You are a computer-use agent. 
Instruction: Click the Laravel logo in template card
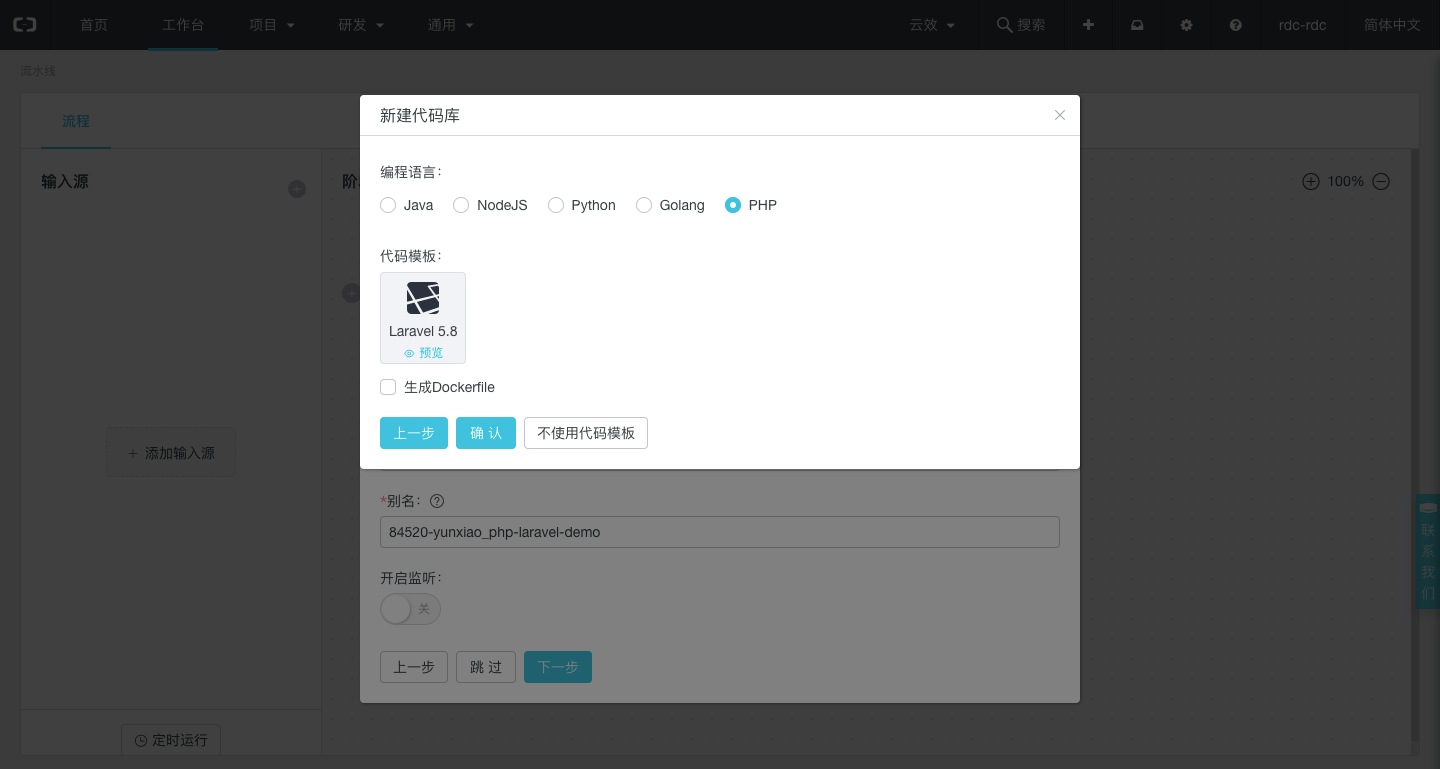coord(423,298)
